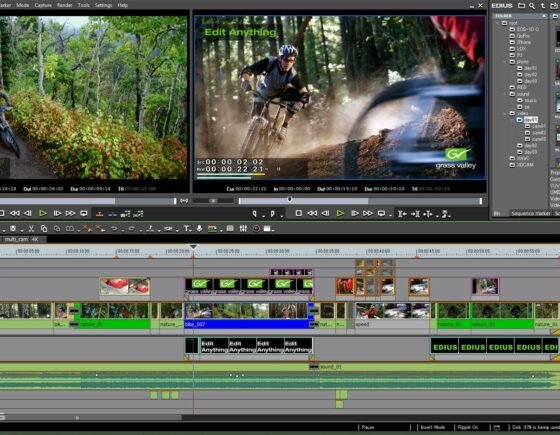Play the source player clip
Image resolution: width=560 pixels, height=435 pixels.
pos(43,213)
